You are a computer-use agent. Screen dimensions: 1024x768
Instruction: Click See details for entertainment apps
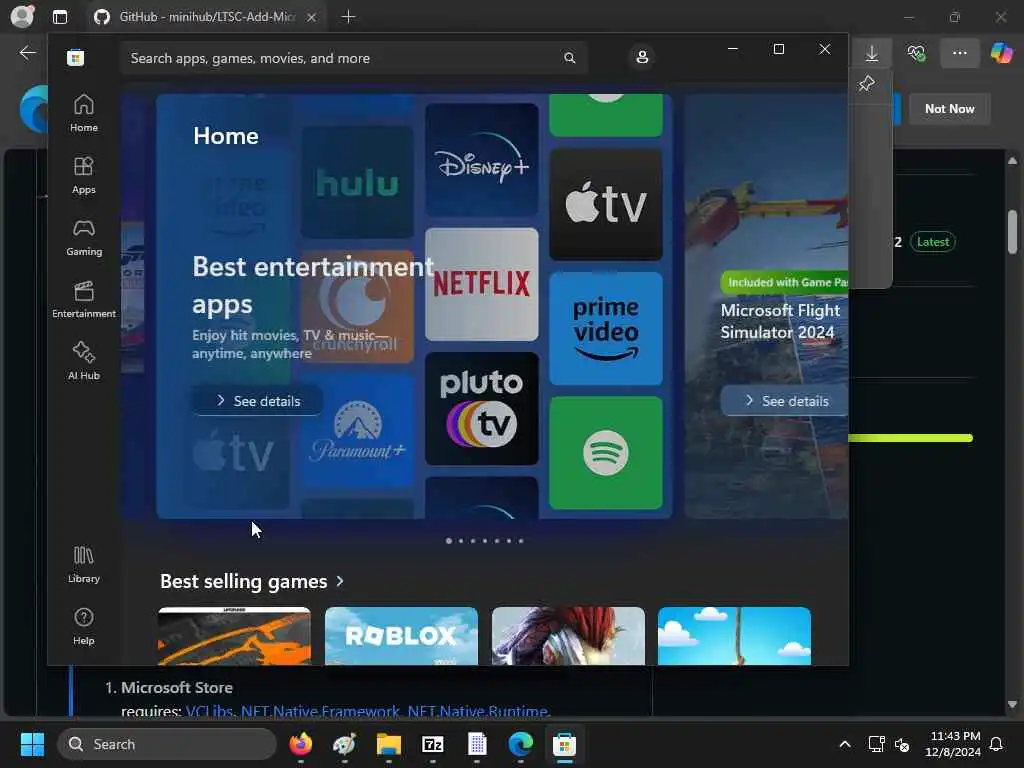(257, 400)
